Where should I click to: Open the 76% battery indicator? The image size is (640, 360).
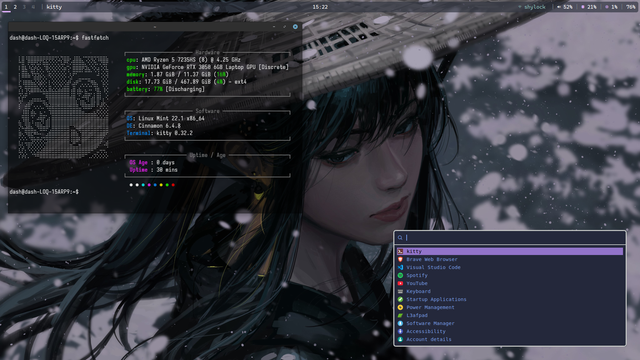pyautogui.click(x=631, y=7)
